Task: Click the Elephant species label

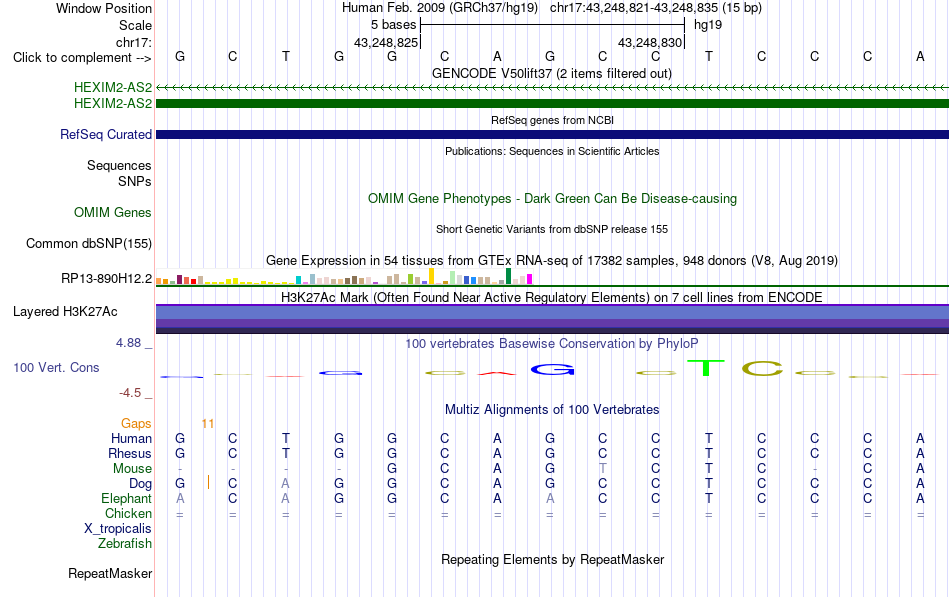Action: [127, 499]
